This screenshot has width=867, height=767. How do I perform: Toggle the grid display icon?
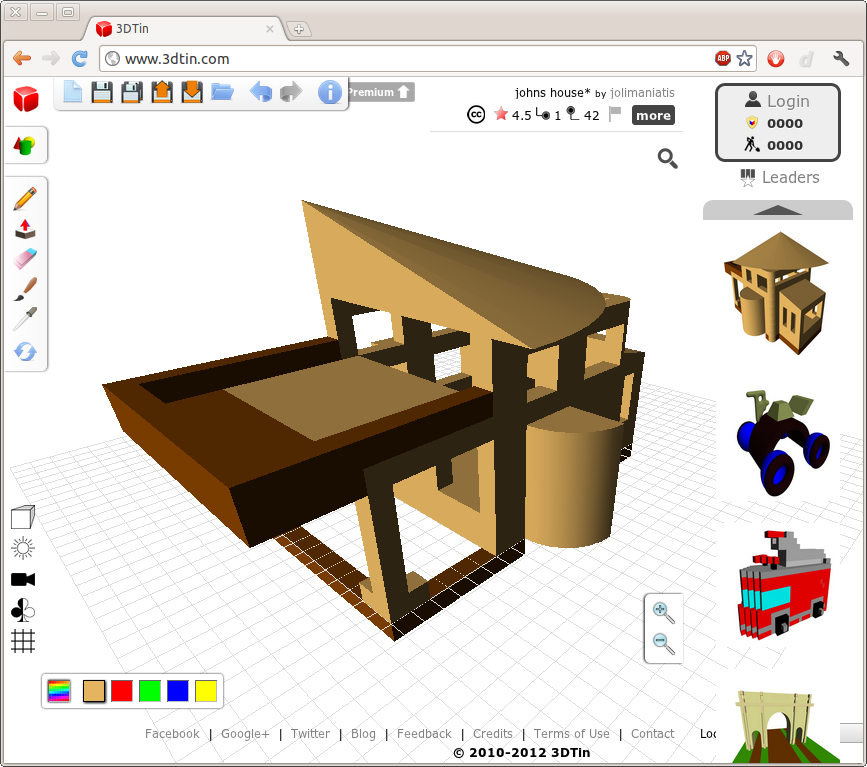pyautogui.click(x=23, y=641)
